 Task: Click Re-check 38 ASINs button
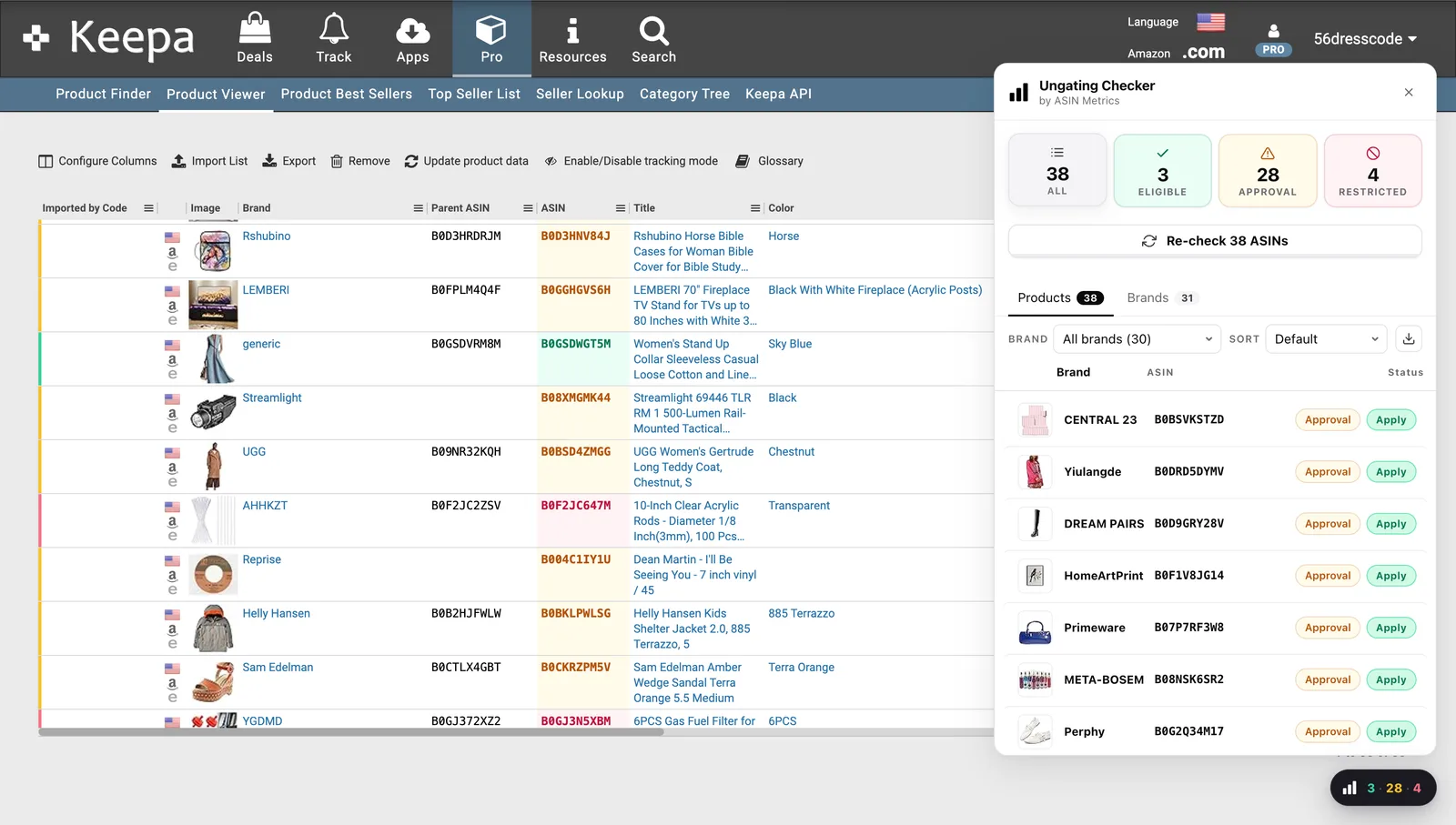pos(1215,241)
